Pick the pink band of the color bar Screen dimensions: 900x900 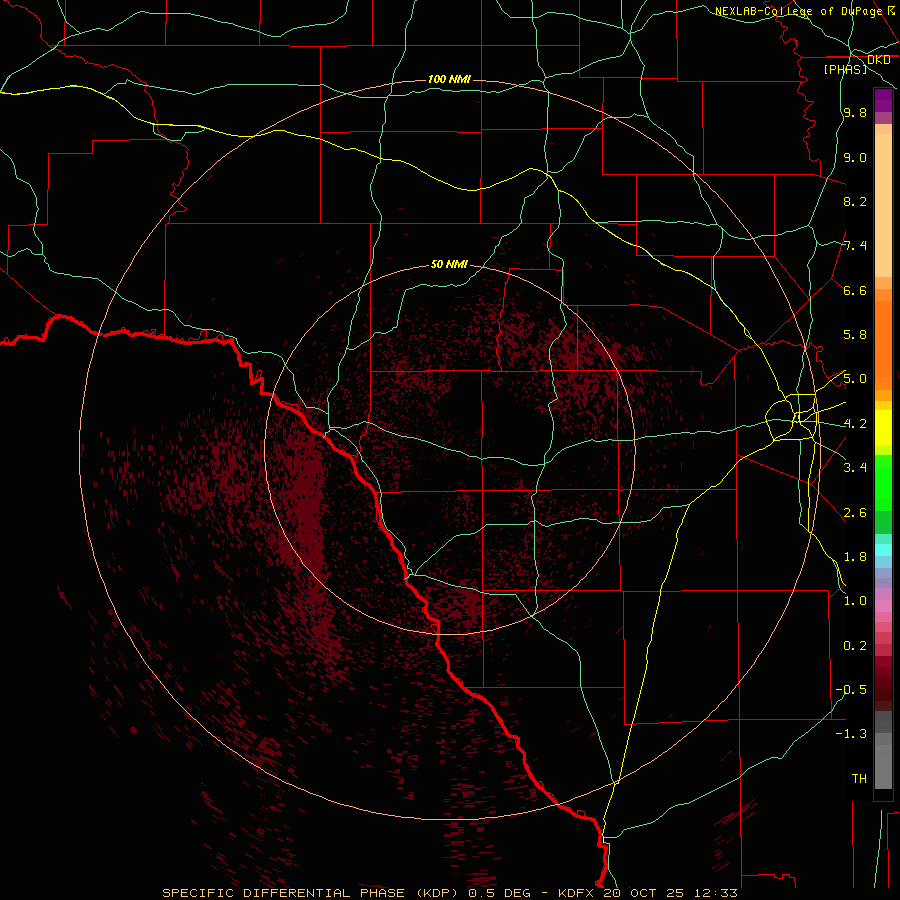883,606
